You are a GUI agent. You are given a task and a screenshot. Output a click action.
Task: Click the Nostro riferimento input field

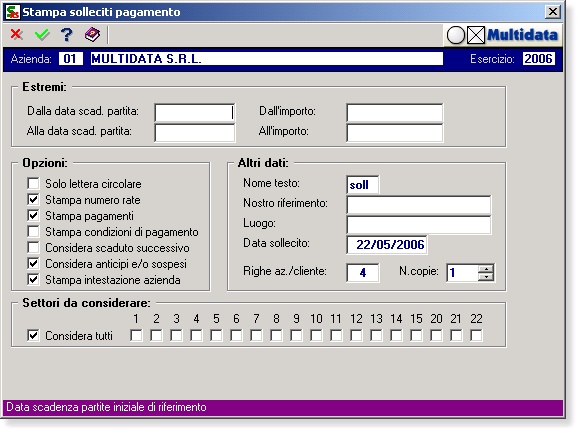click(x=419, y=205)
